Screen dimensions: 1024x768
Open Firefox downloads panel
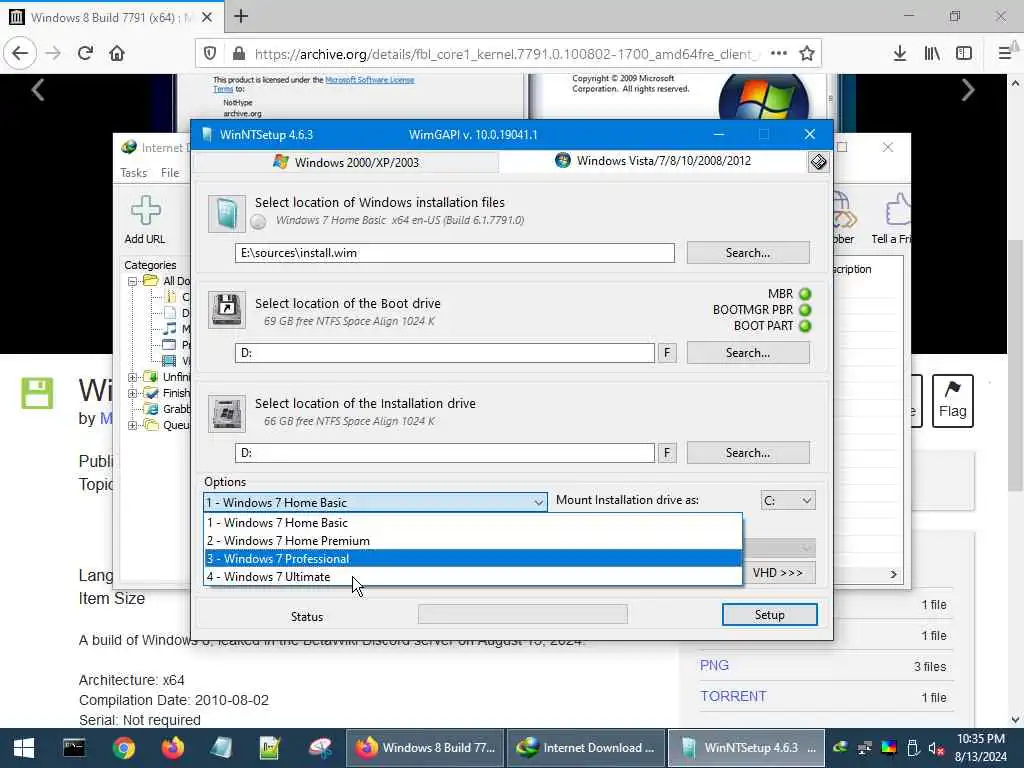point(899,53)
